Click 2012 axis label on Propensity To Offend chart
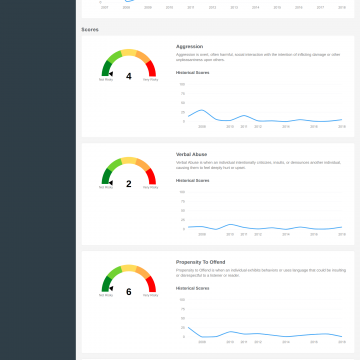Viewport: 360px width, 360px height. pos(258,342)
